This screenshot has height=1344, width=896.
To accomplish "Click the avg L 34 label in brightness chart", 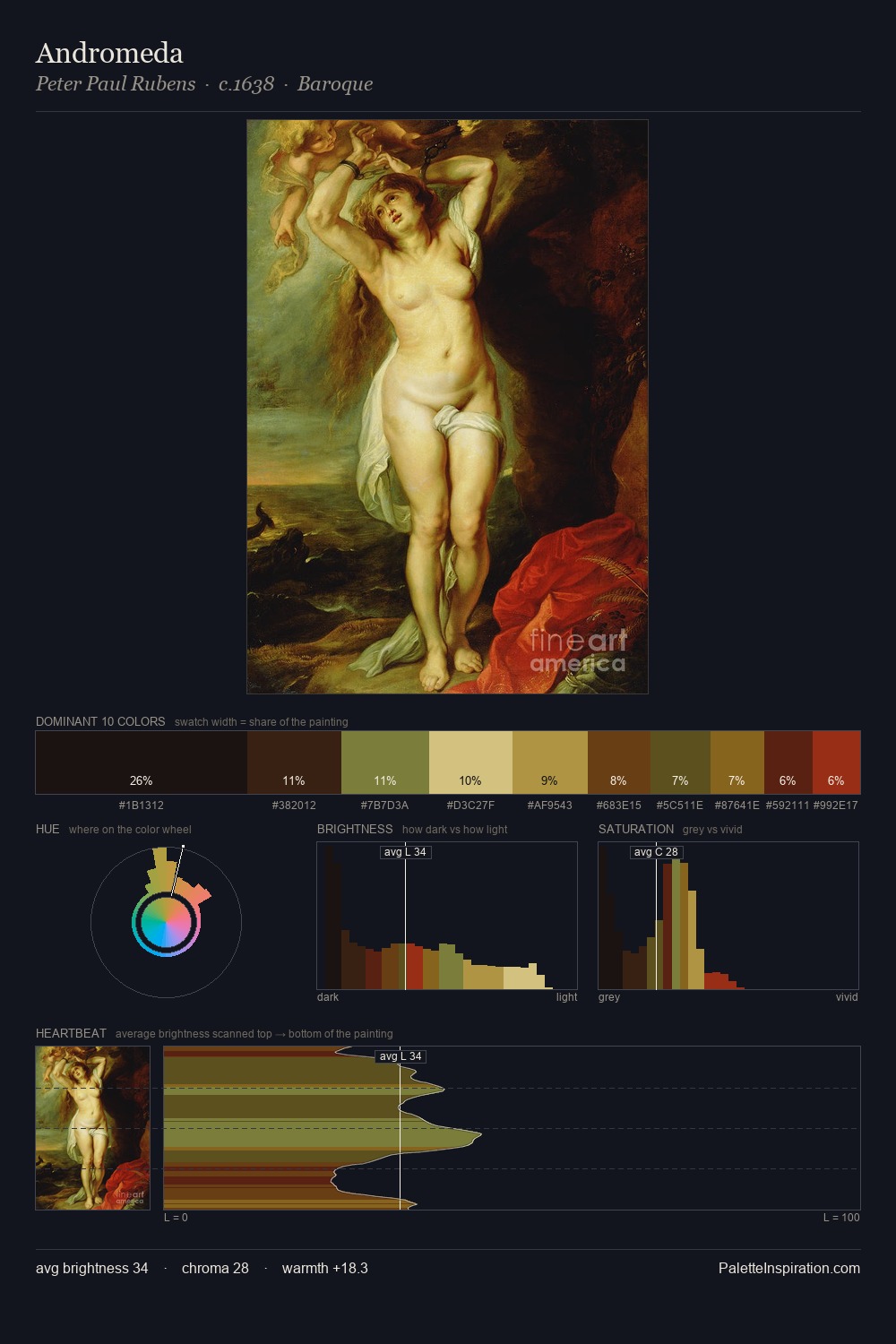I will pyautogui.click(x=405, y=852).
